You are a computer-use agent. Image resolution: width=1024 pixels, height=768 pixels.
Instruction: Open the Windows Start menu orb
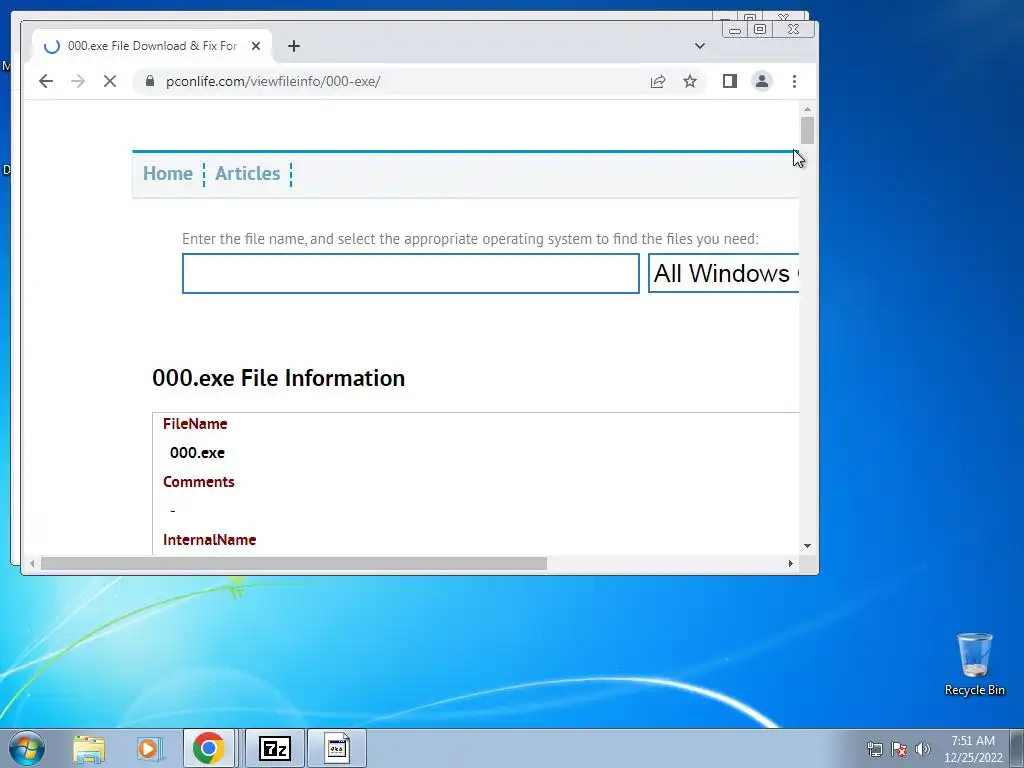27,748
